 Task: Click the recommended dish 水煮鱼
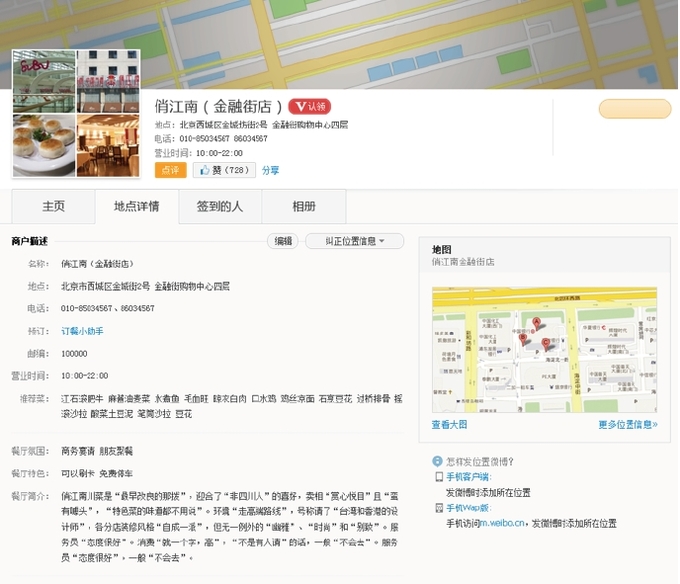point(167,398)
